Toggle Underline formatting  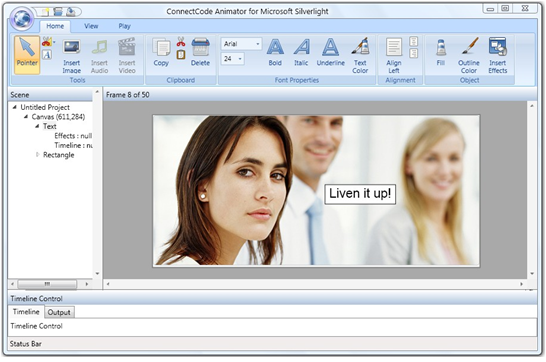click(x=330, y=52)
